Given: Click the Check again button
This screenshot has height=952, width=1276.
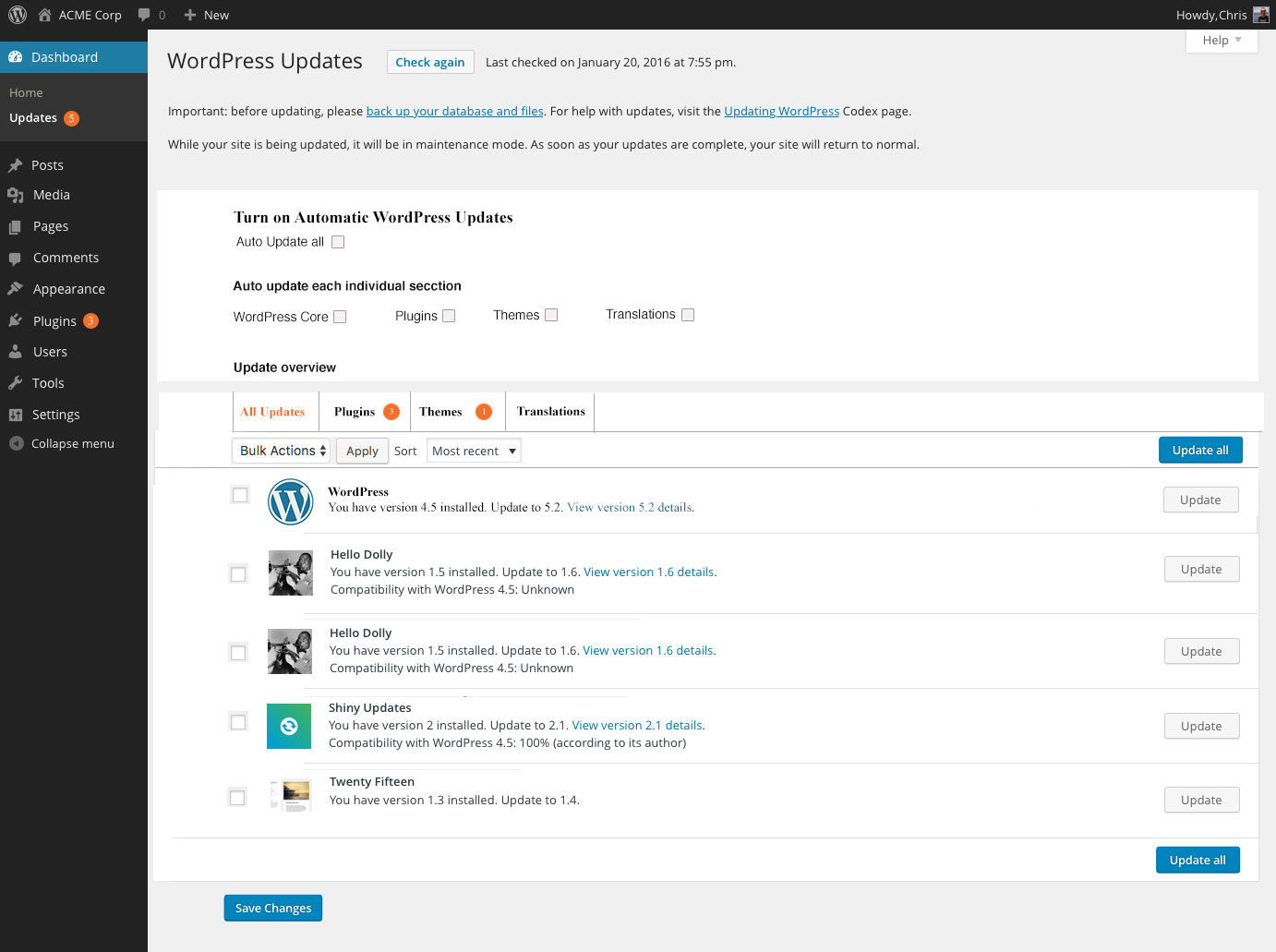Looking at the screenshot, I should tap(430, 62).
